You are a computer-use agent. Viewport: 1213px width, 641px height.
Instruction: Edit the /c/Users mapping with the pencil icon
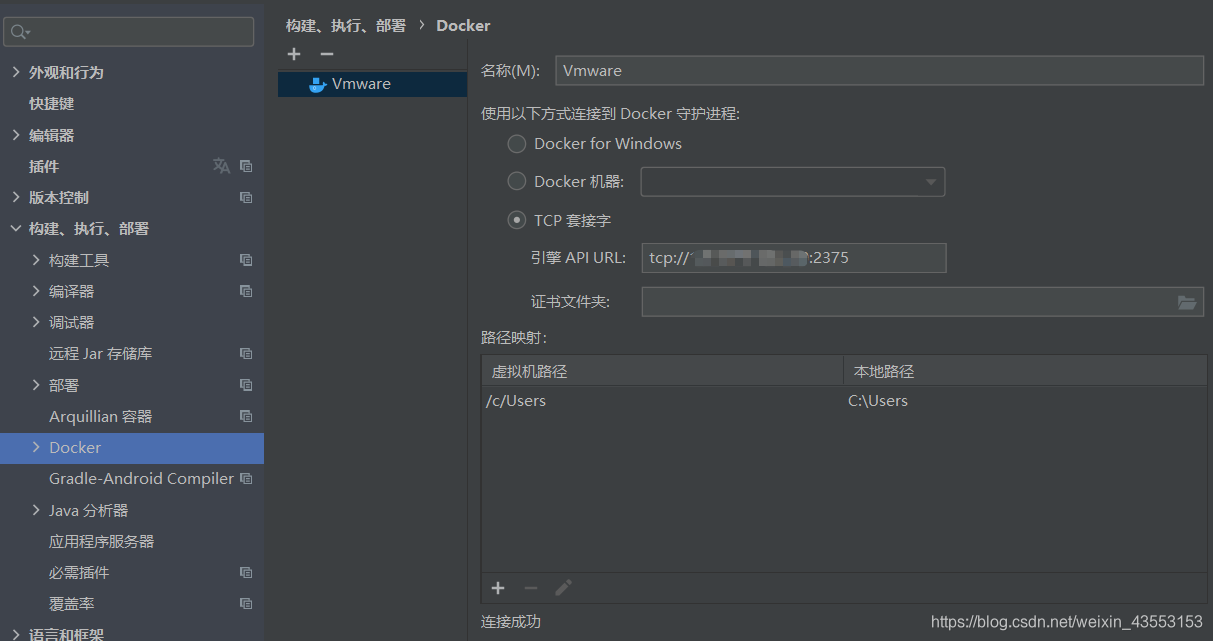[563, 588]
